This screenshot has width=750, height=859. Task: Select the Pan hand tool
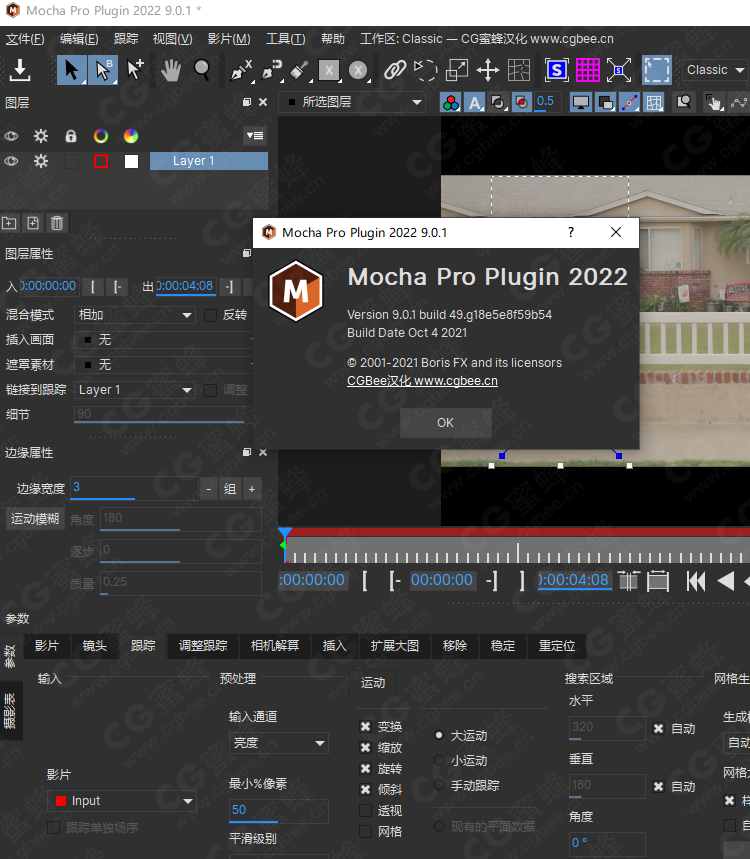170,70
